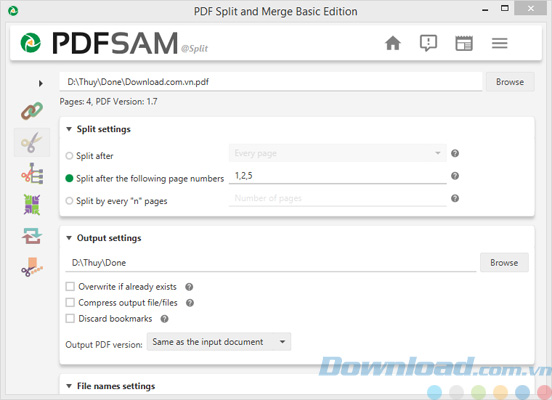This screenshot has height=400, width=552.
Task: Open the Rotate module icon
Action: 32,236
